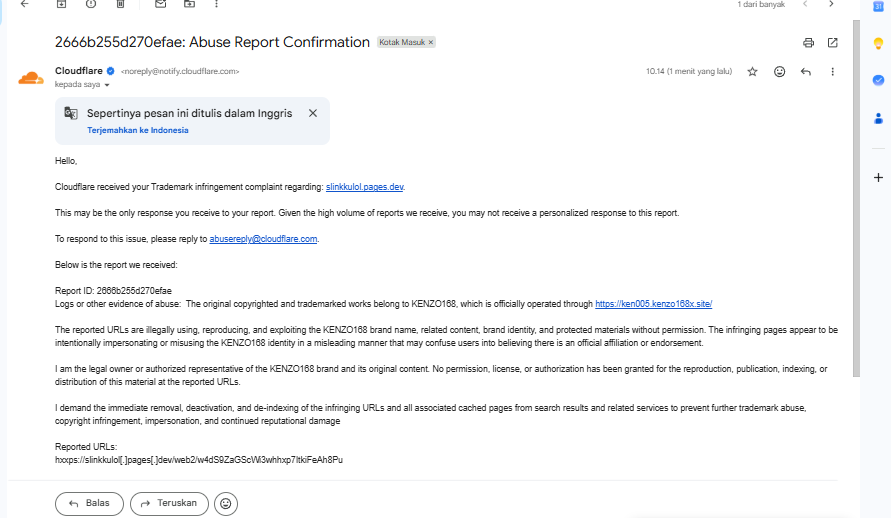Go back to the inbox list

(24, 4)
